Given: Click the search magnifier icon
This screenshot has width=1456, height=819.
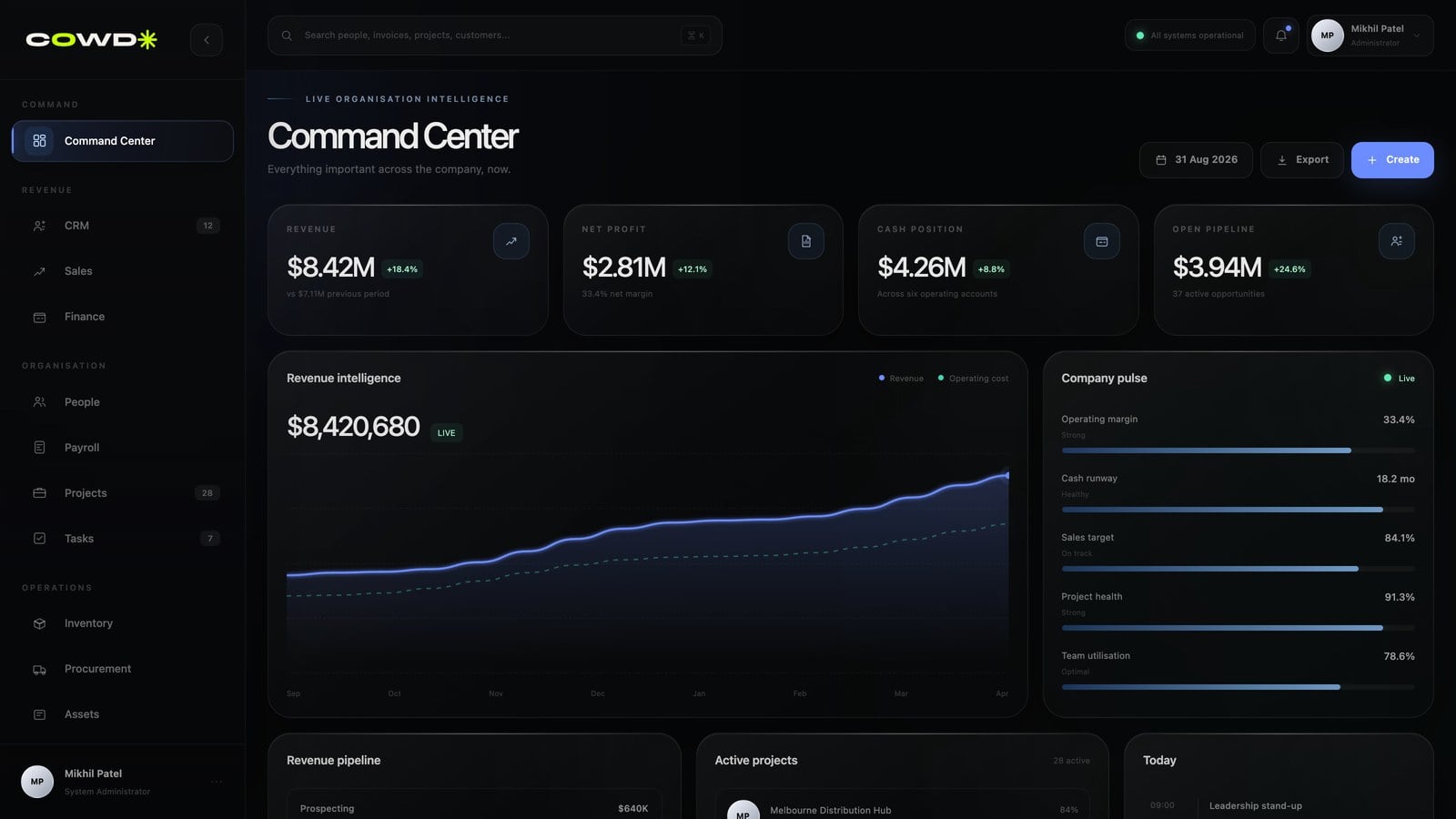Looking at the screenshot, I should [x=287, y=35].
